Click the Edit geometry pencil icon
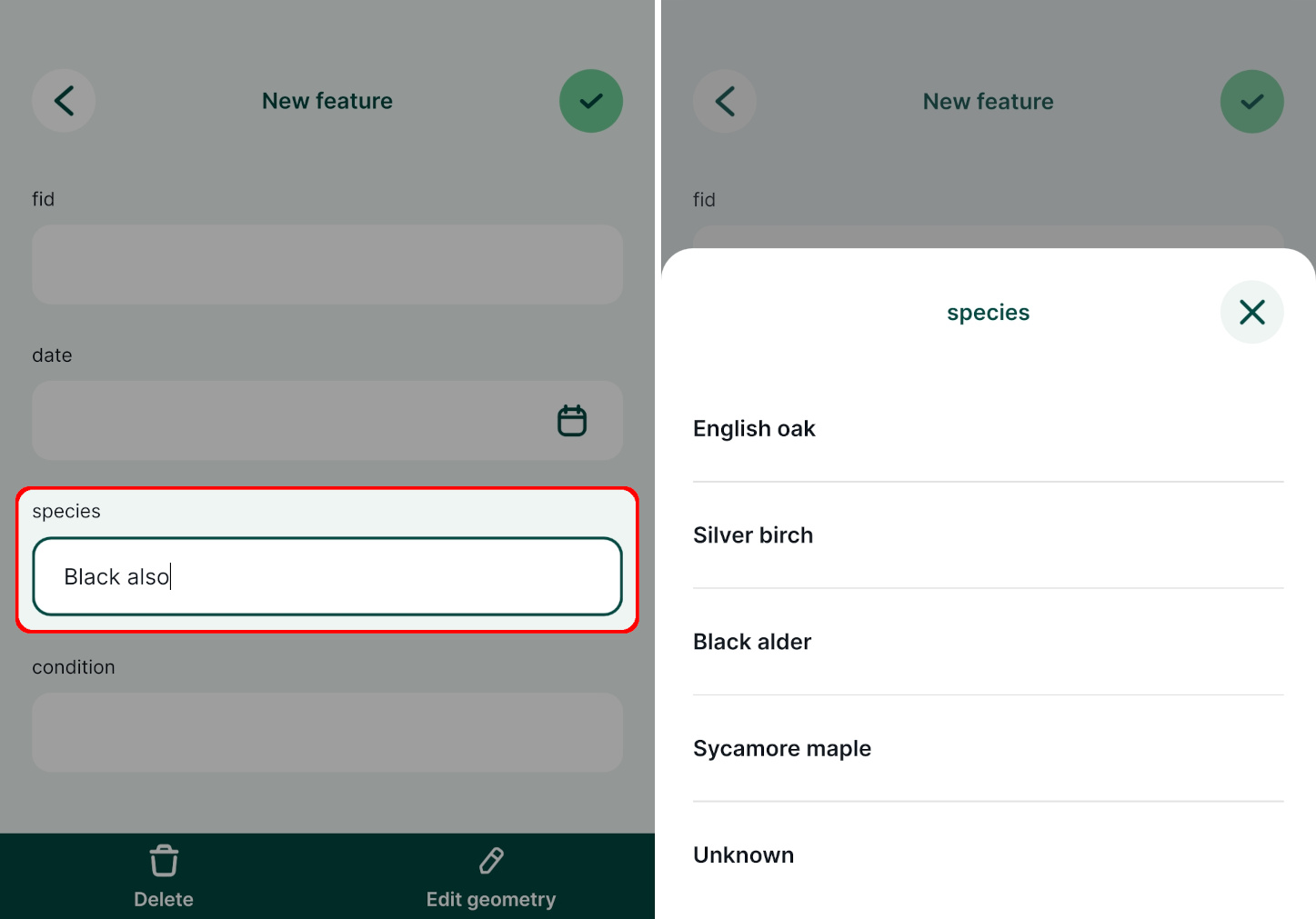 click(x=491, y=860)
